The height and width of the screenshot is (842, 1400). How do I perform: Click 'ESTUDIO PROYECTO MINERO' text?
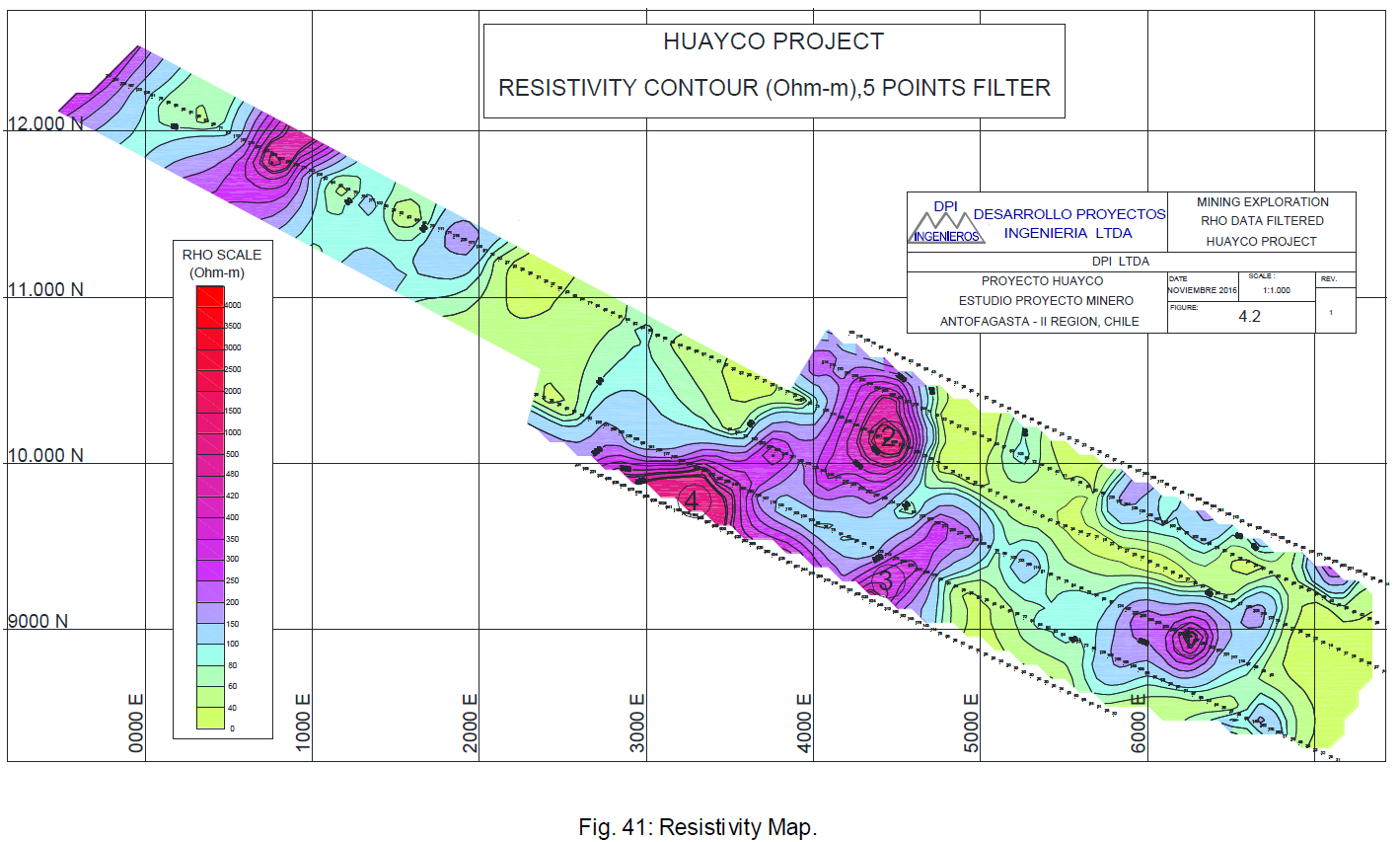pos(1046,301)
